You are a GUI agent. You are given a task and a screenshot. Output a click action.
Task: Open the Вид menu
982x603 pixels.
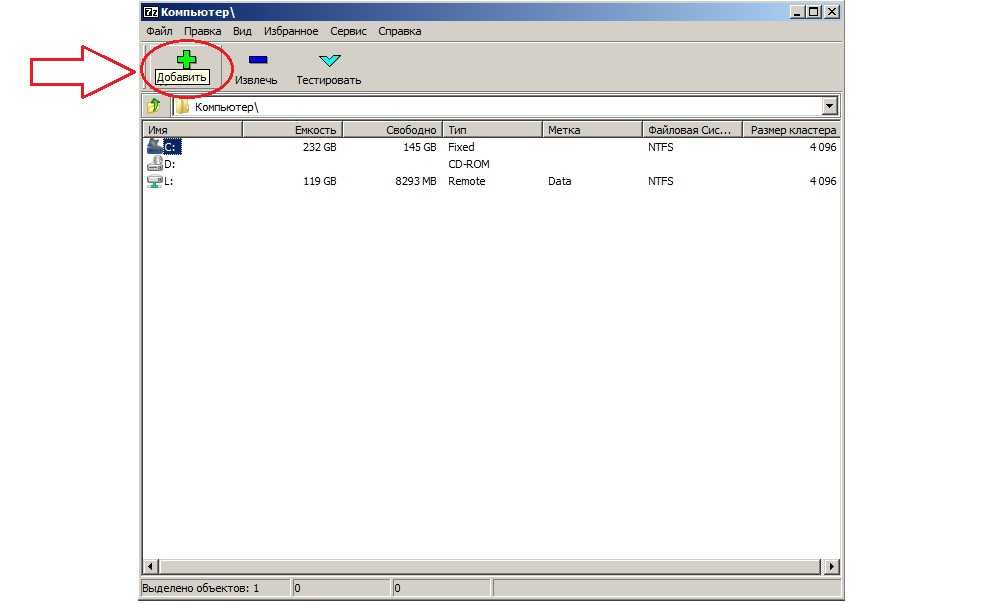pos(242,31)
